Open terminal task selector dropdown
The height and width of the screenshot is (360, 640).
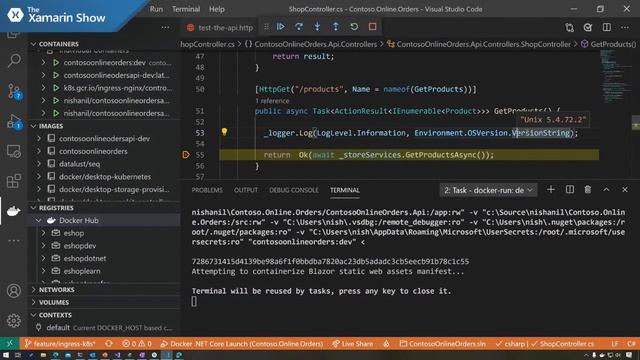(488, 190)
